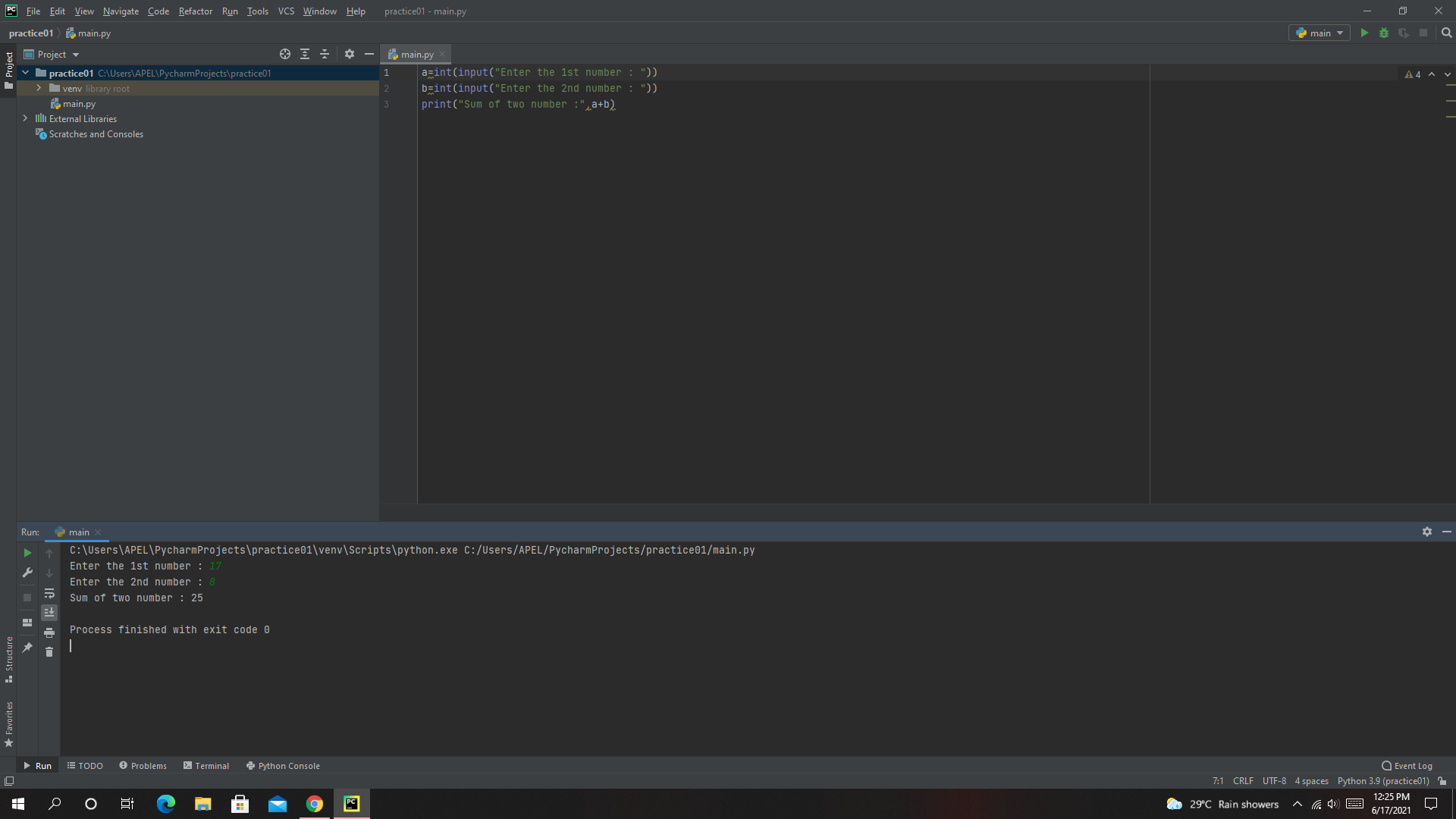Click the Stop process icon
This screenshot has width=1456, height=819.
[1422, 33]
